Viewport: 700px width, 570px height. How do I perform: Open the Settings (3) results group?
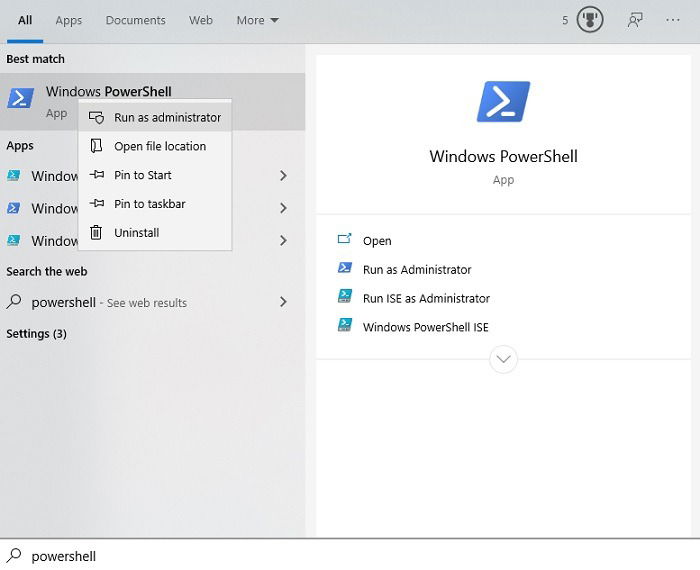36,334
